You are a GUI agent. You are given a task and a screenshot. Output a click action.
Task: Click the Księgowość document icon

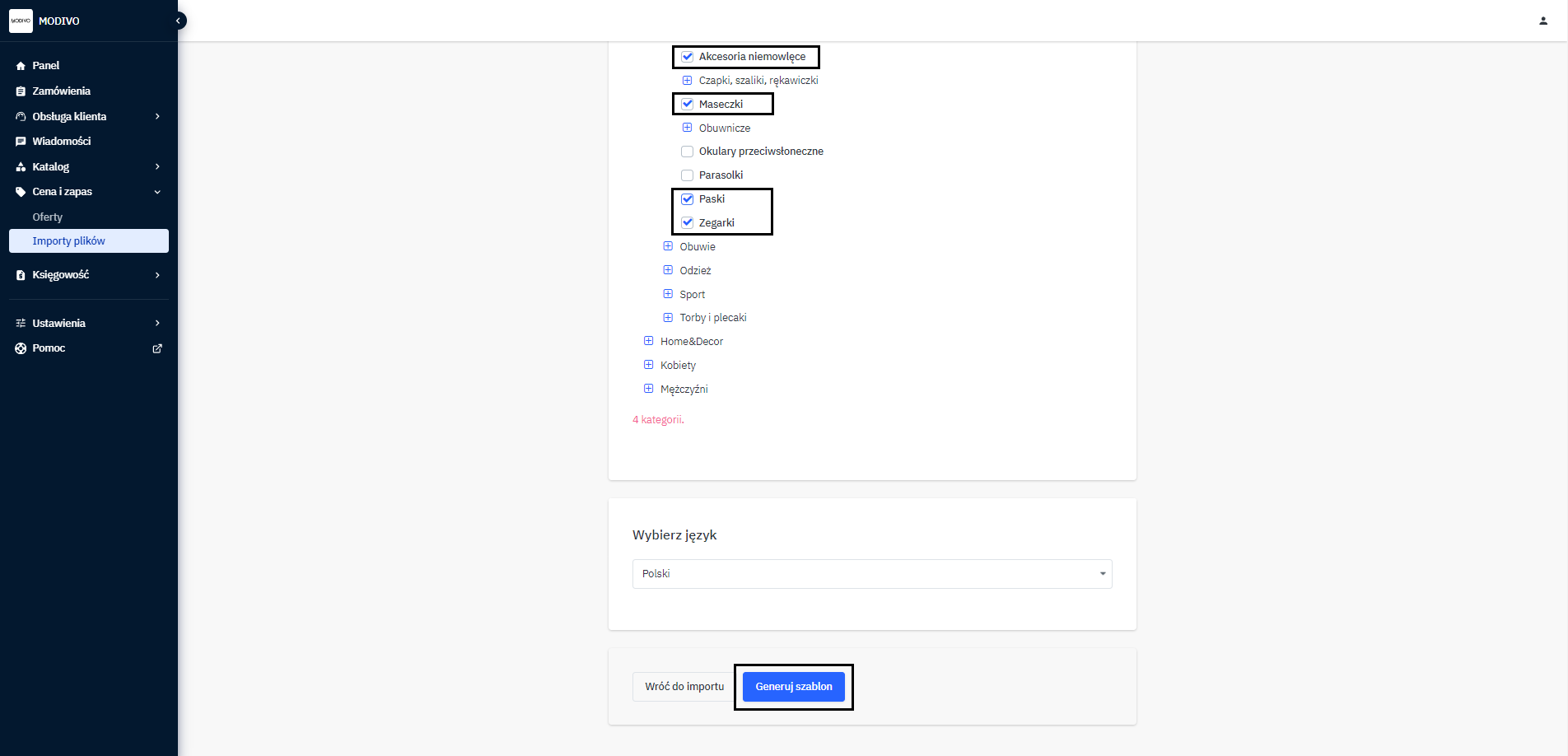[x=21, y=275]
